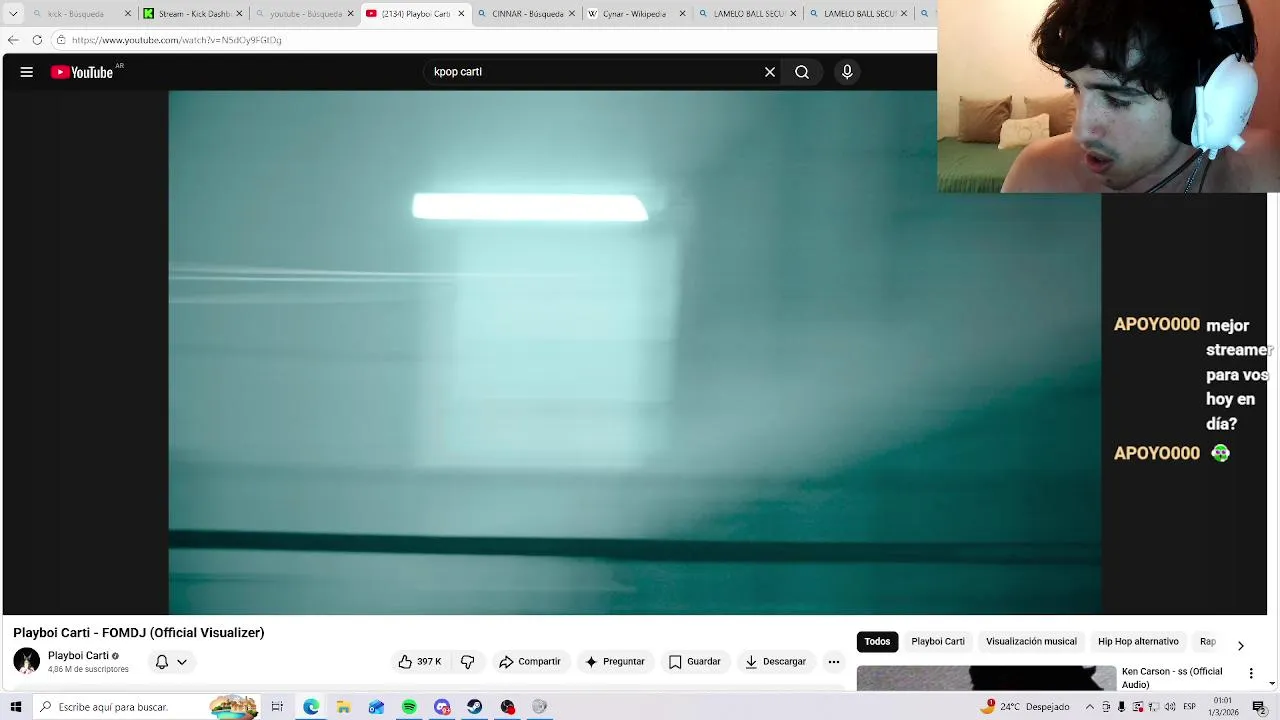Clear the 'kpop carti' search text
The width and height of the screenshot is (1280, 720).
click(770, 72)
